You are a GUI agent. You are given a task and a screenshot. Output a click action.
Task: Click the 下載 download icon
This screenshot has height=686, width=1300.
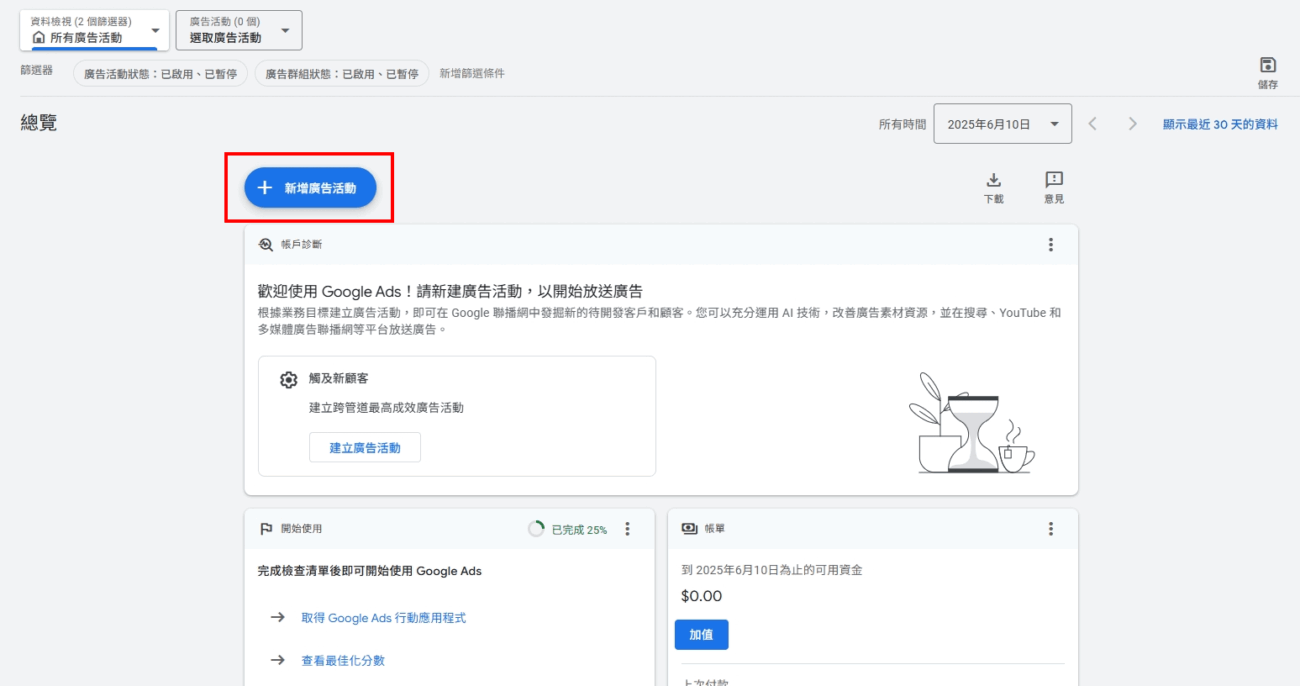[x=993, y=187]
